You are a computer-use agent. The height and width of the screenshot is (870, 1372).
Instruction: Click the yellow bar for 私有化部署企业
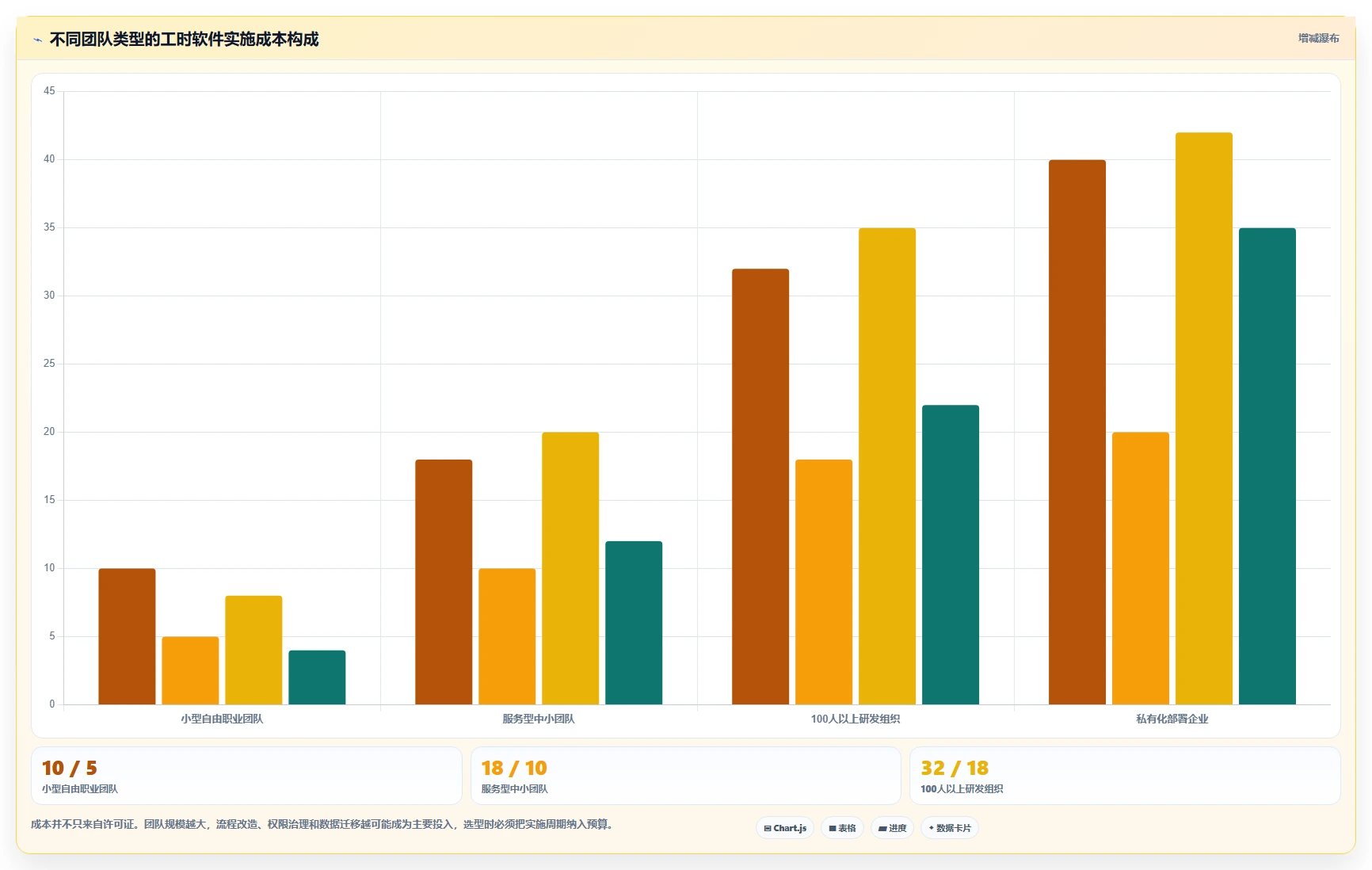1204,418
